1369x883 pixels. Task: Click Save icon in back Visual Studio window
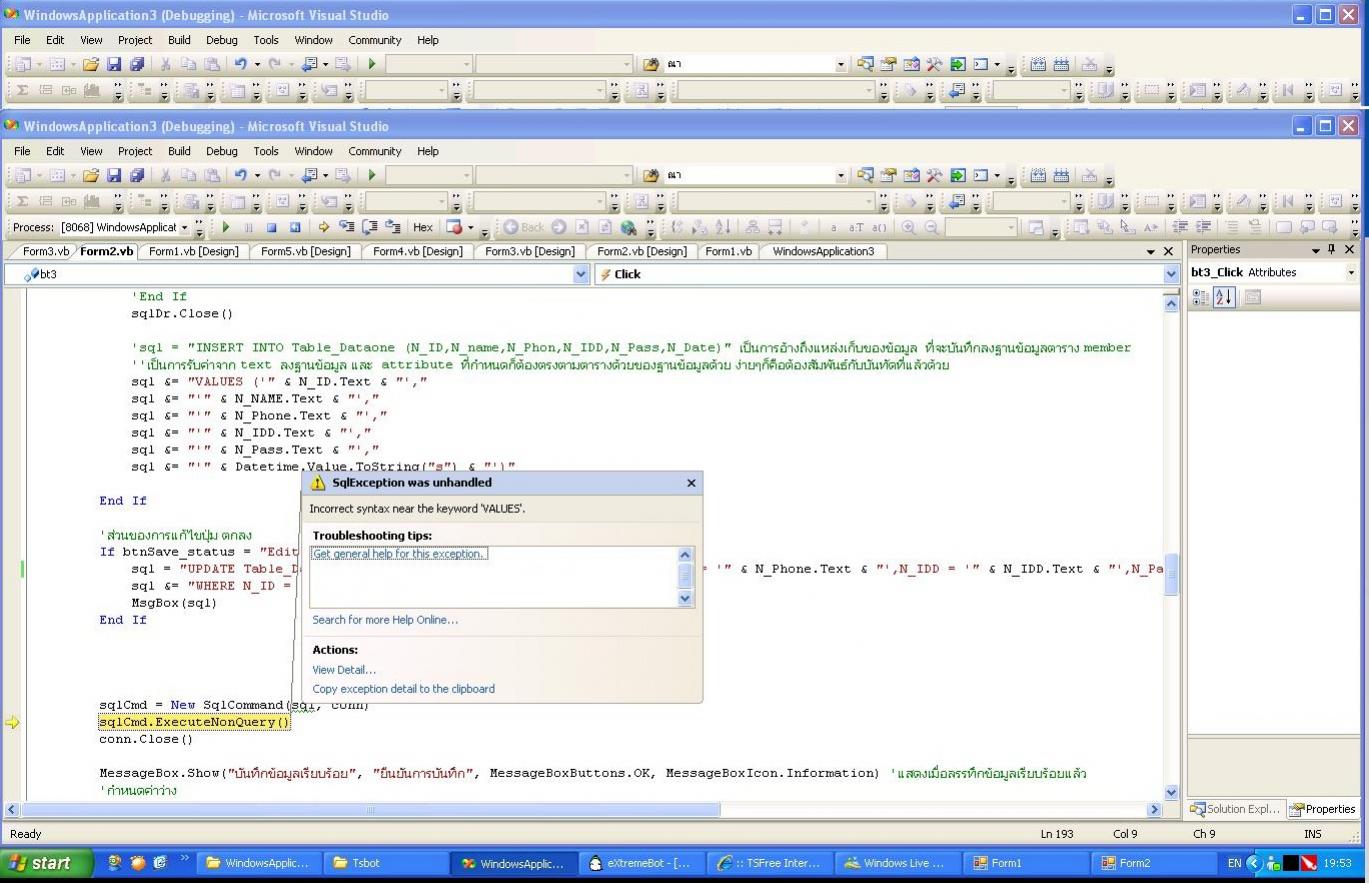[115, 64]
